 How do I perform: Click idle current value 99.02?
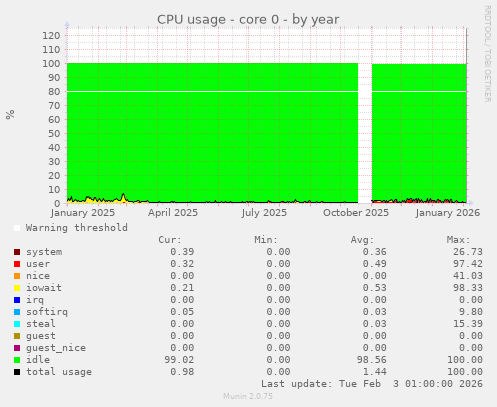point(179,360)
